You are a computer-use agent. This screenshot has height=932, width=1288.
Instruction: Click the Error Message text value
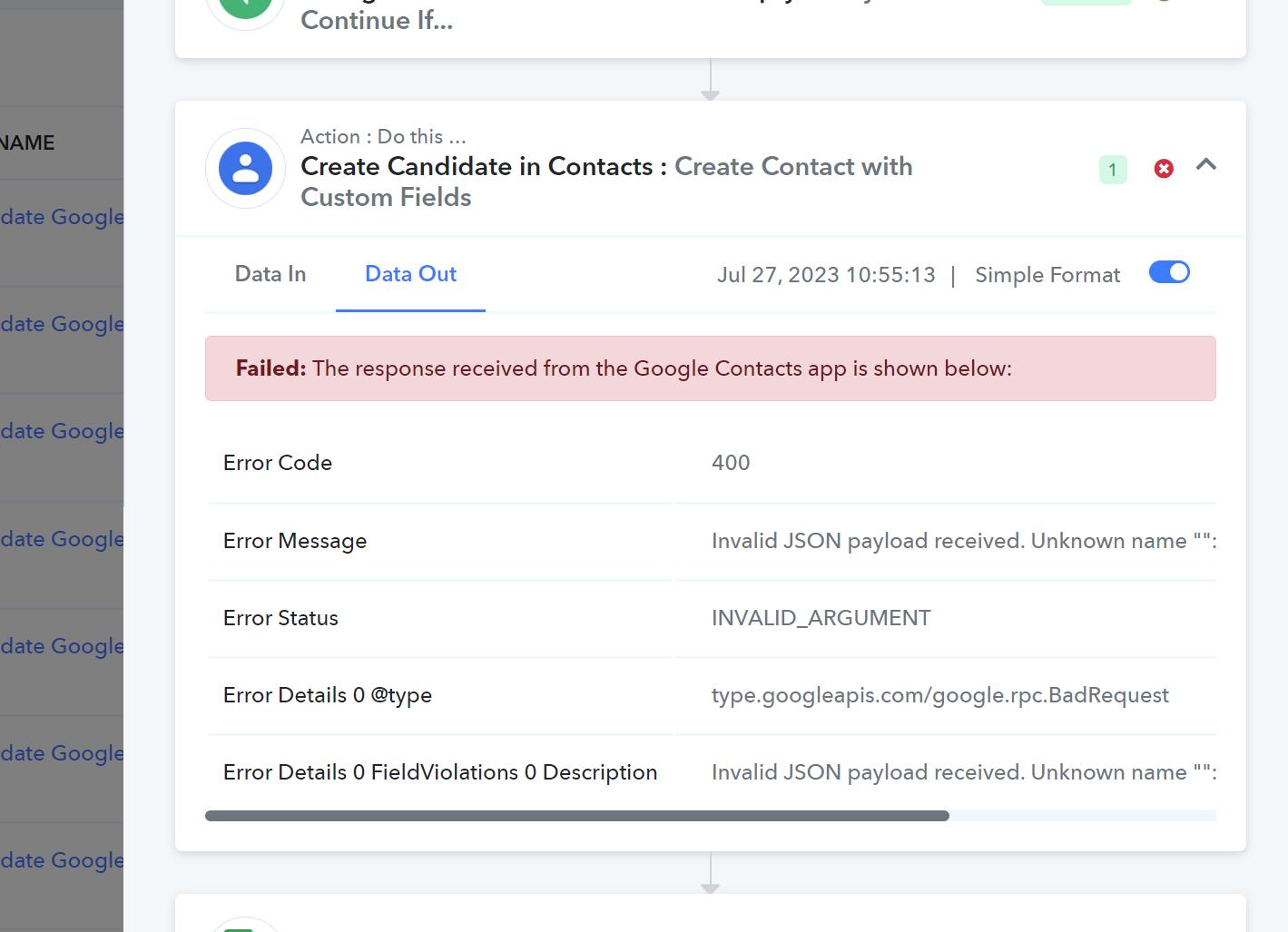click(x=964, y=541)
